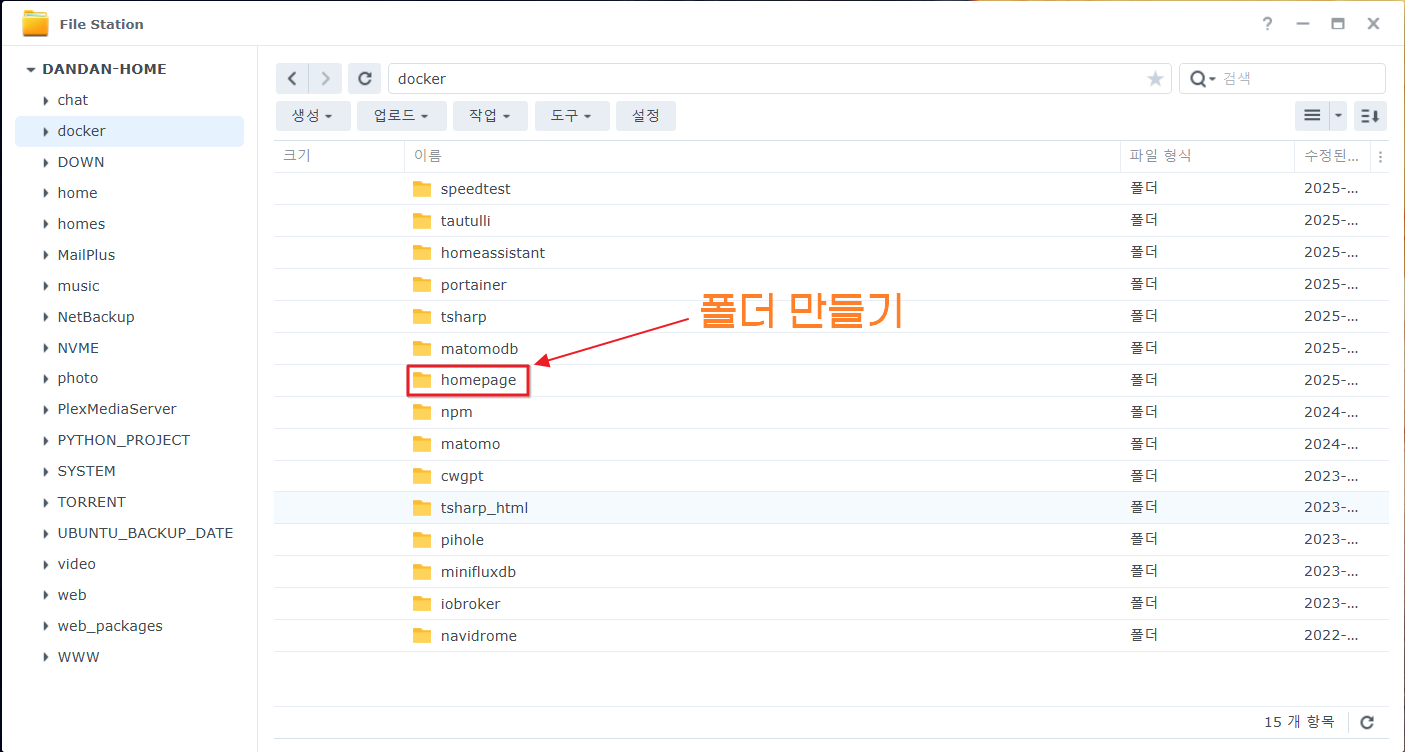
Task: Go forward with the right arrow button
Action: (x=325, y=79)
